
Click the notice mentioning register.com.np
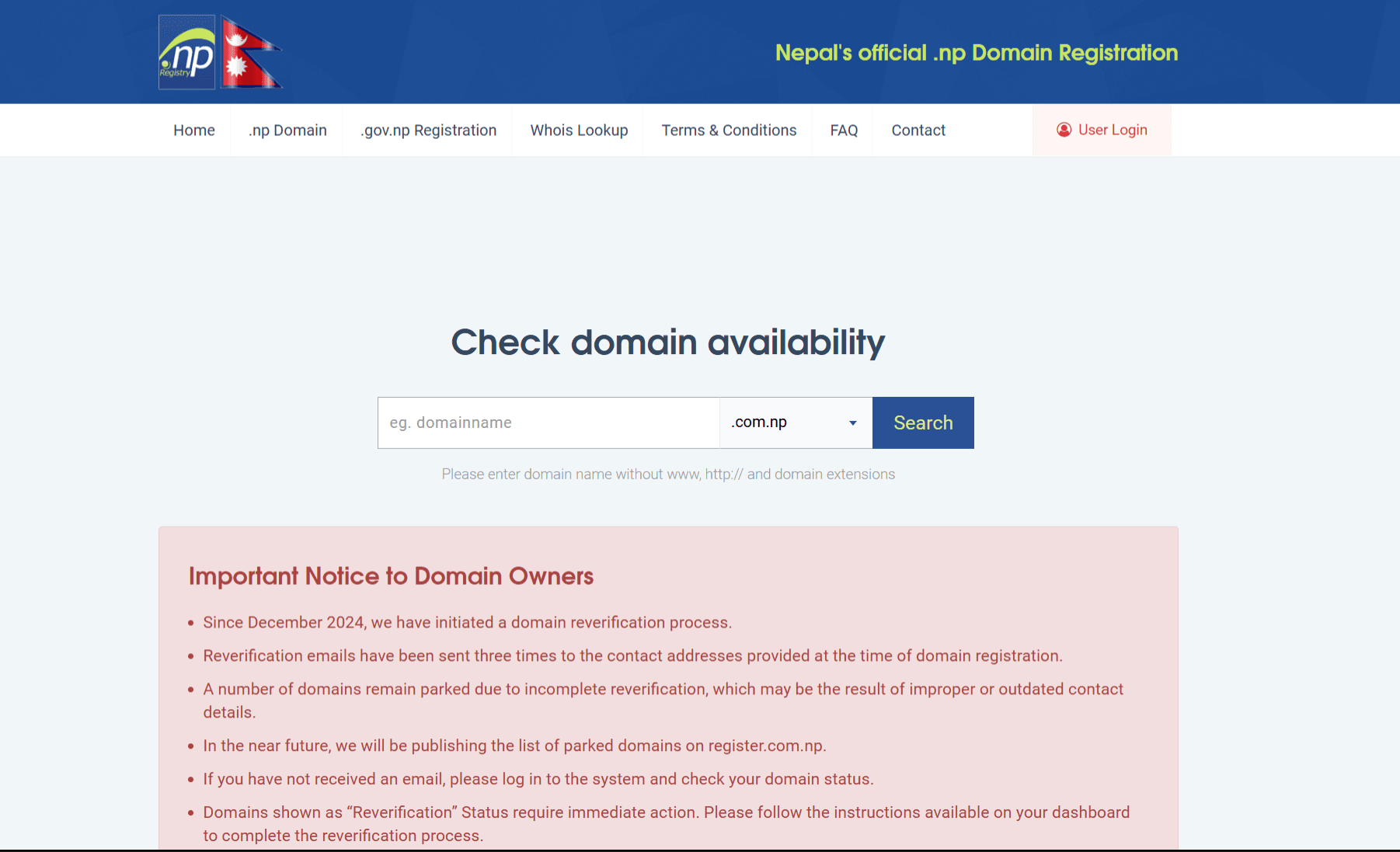click(514, 746)
